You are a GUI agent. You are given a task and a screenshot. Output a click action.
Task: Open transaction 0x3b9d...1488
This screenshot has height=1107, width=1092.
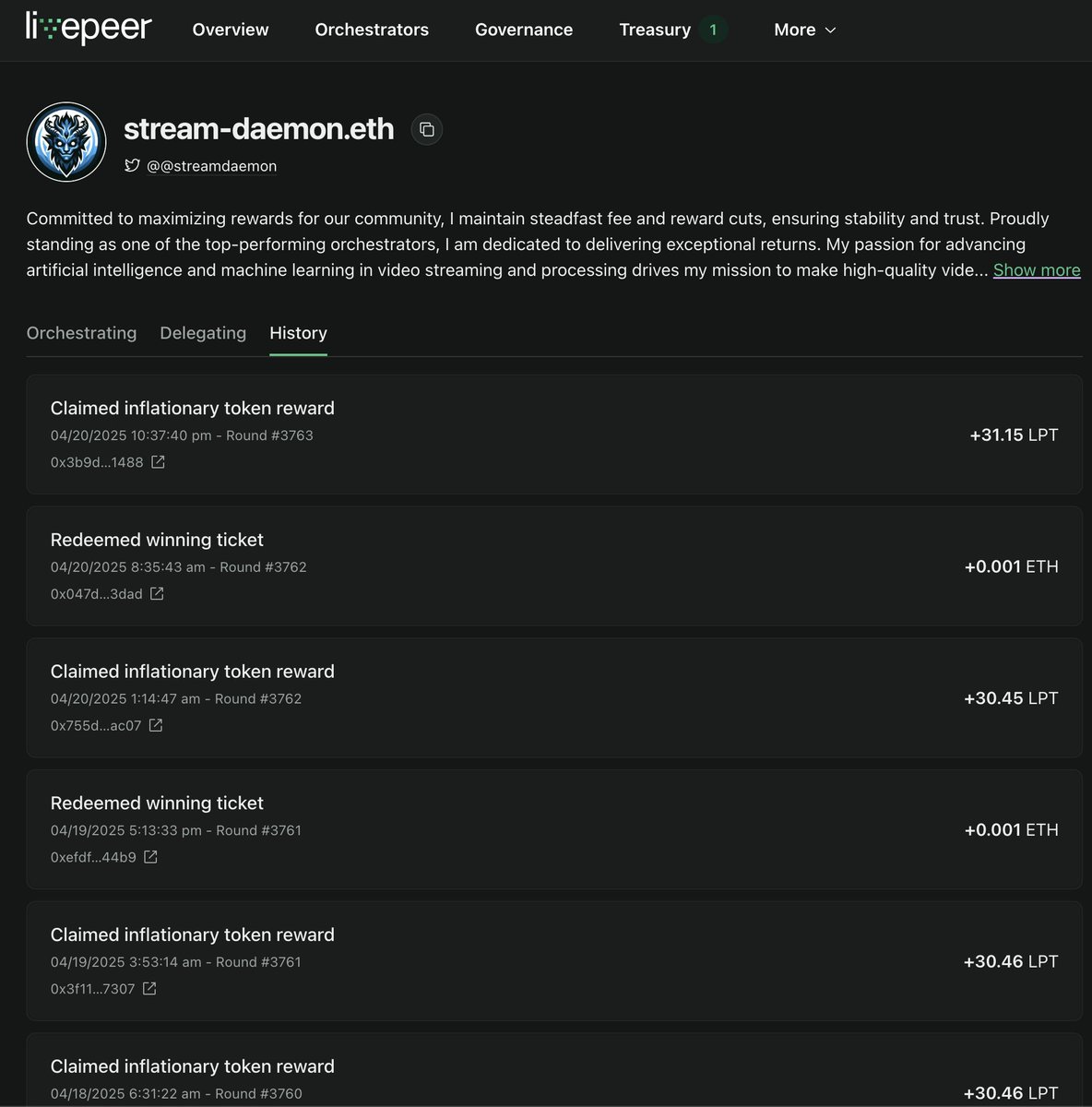pyautogui.click(x=97, y=462)
